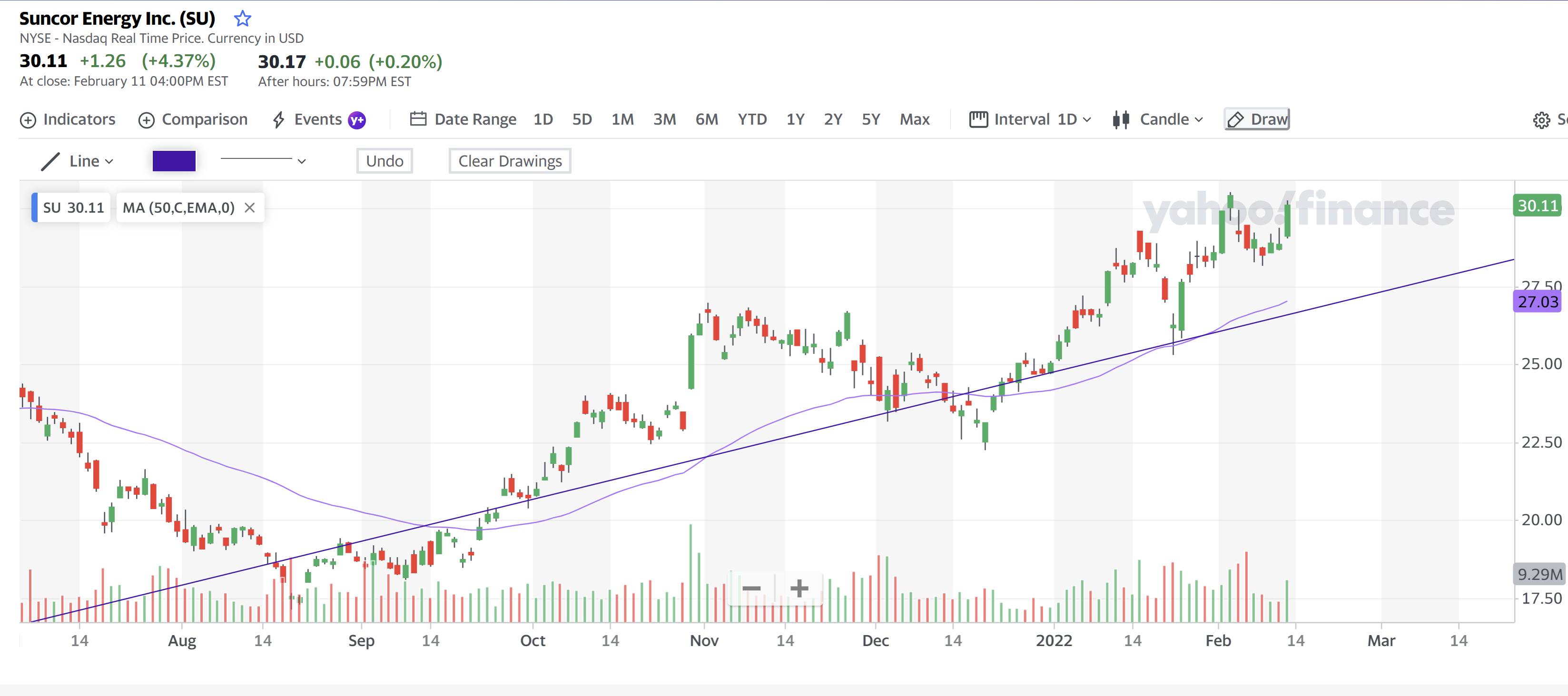Click the 27.03 moving average price tag
Screen dimensions: 1568x696
(1538, 302)
